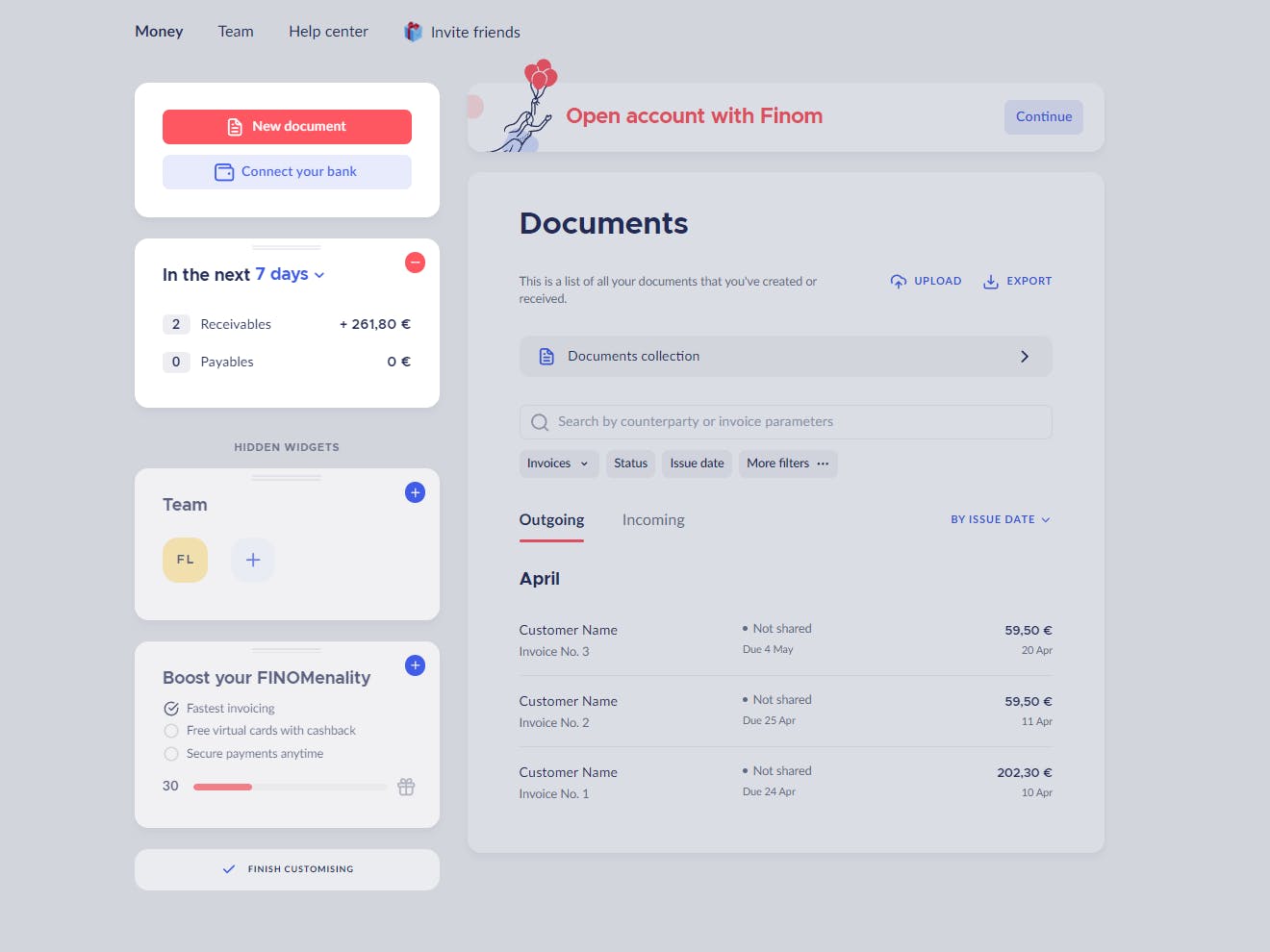Click Connect your bank button
Image resolution: width=1270 pixels, height=952 pixels.
coord(287,172)
